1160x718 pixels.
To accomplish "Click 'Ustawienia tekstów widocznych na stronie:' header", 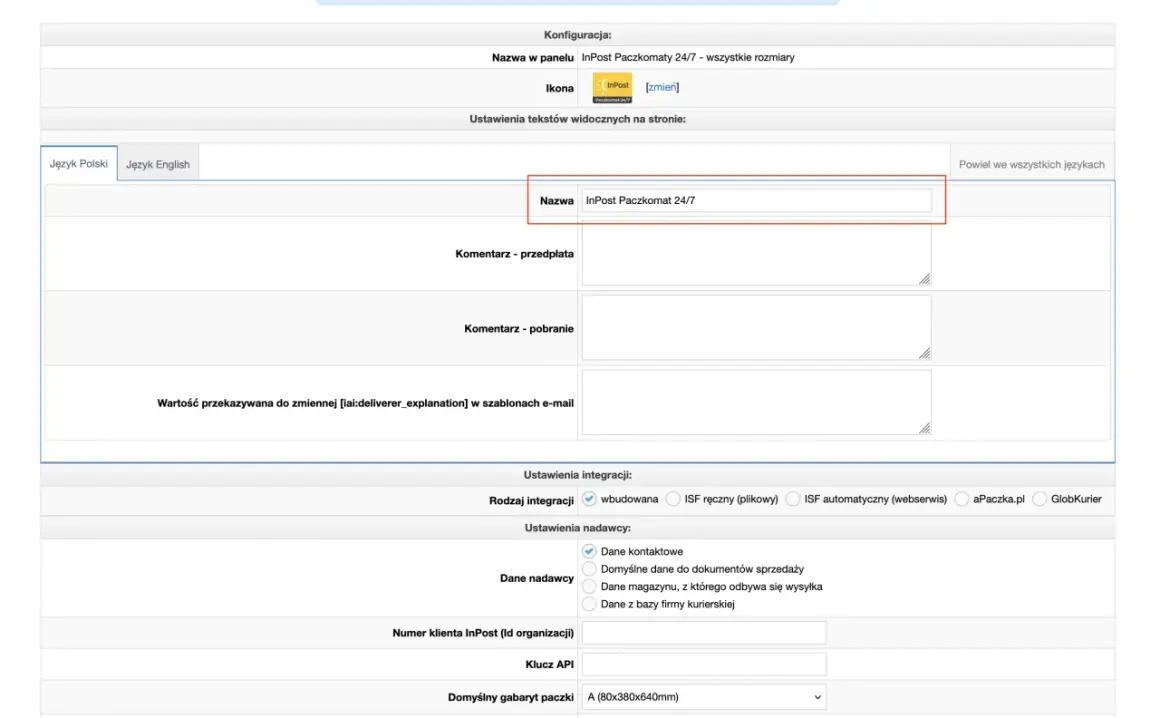I will (x=578, y=119).
